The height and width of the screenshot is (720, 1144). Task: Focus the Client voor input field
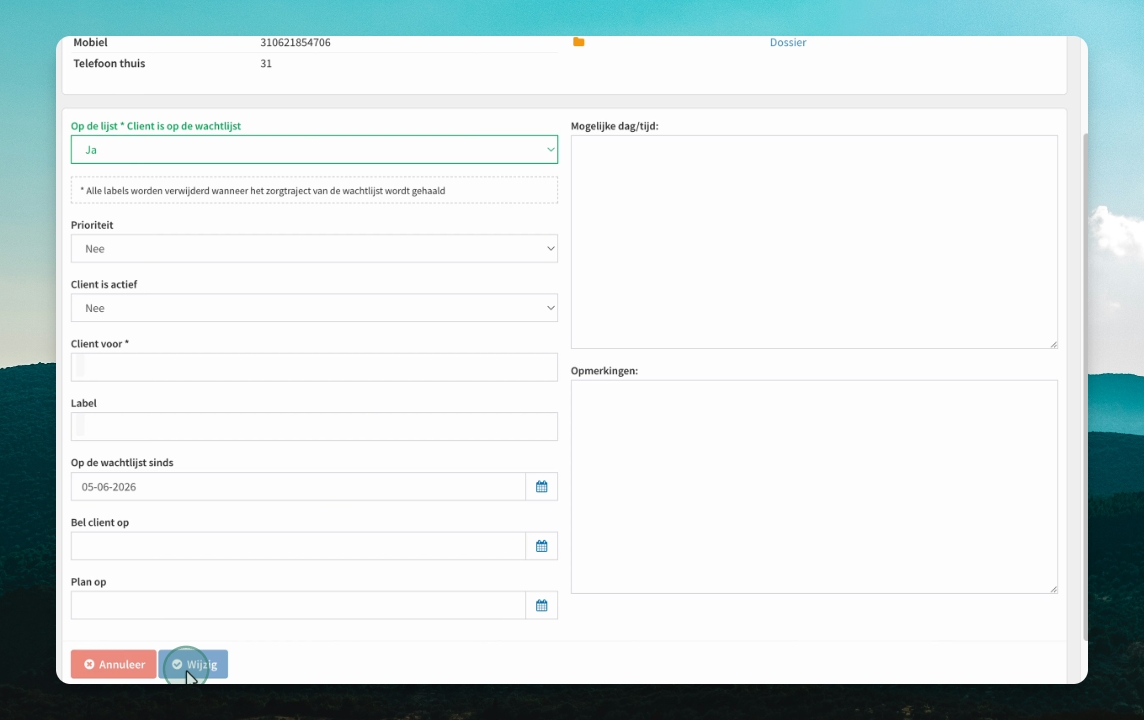pyautogui.click(x=314, y=368)
